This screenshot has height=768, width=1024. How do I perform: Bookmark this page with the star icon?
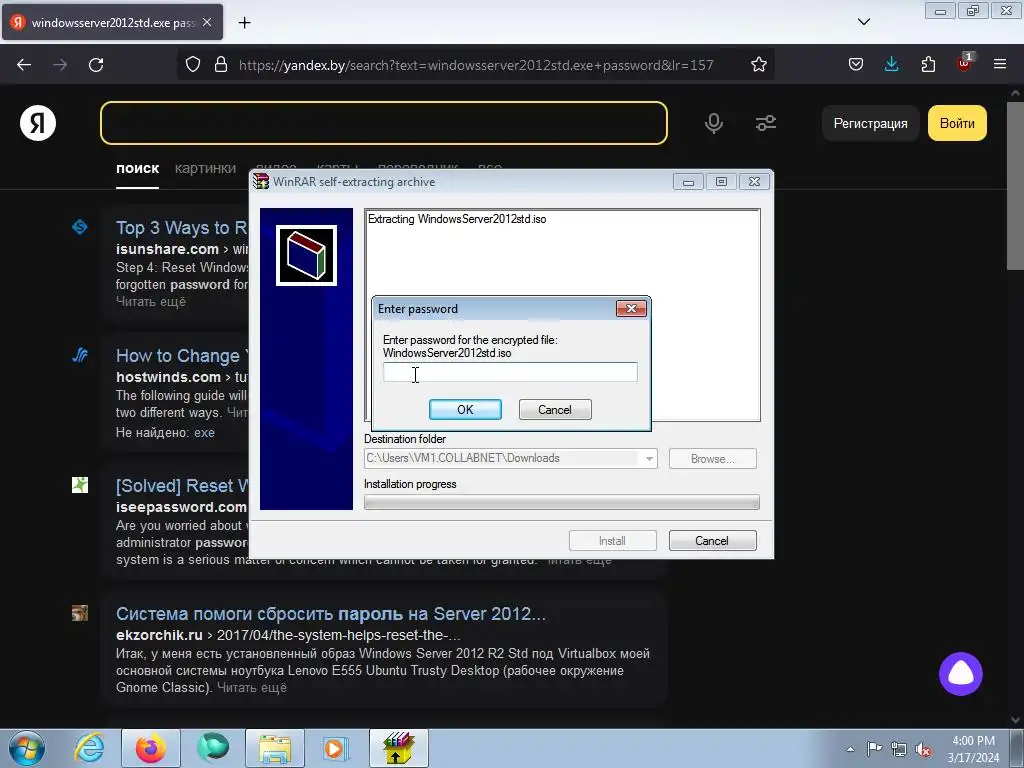(758, 65)
